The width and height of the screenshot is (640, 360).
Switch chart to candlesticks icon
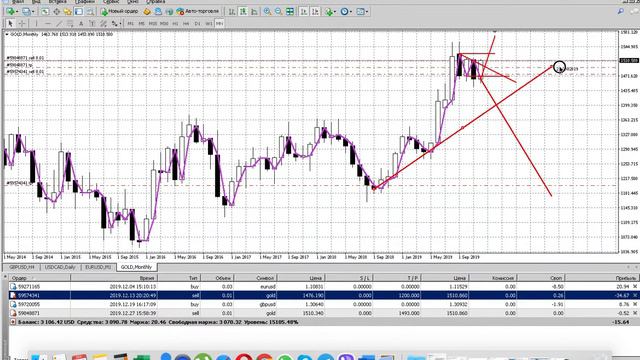243,12
